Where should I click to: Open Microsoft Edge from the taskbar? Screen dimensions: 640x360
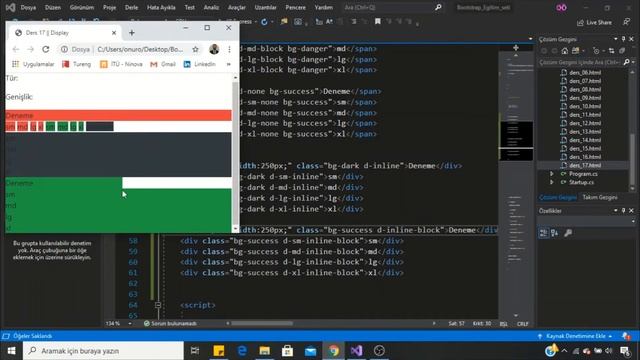[242, 351]
